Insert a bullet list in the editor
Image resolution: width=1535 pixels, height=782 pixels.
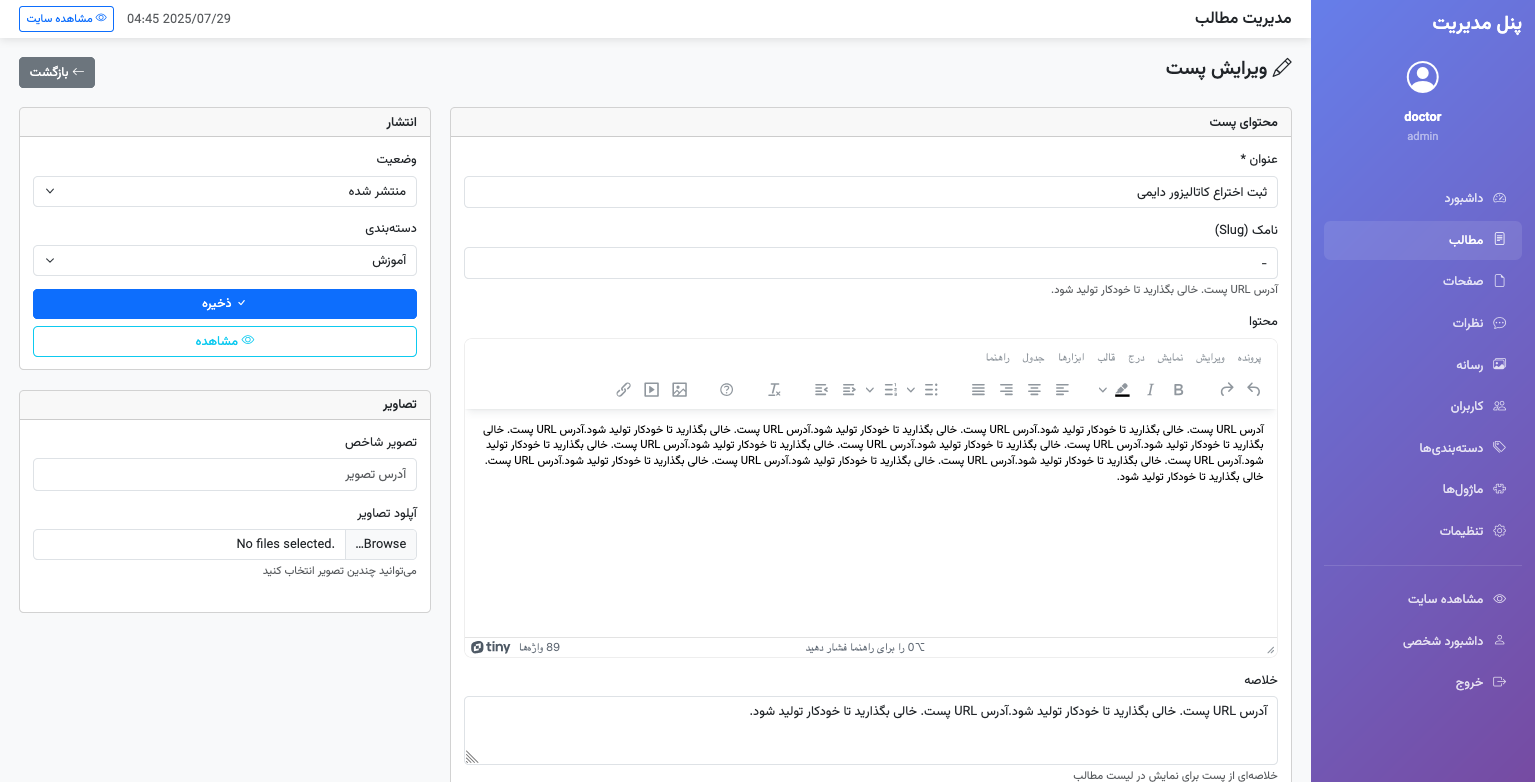[x=931, y=389]
